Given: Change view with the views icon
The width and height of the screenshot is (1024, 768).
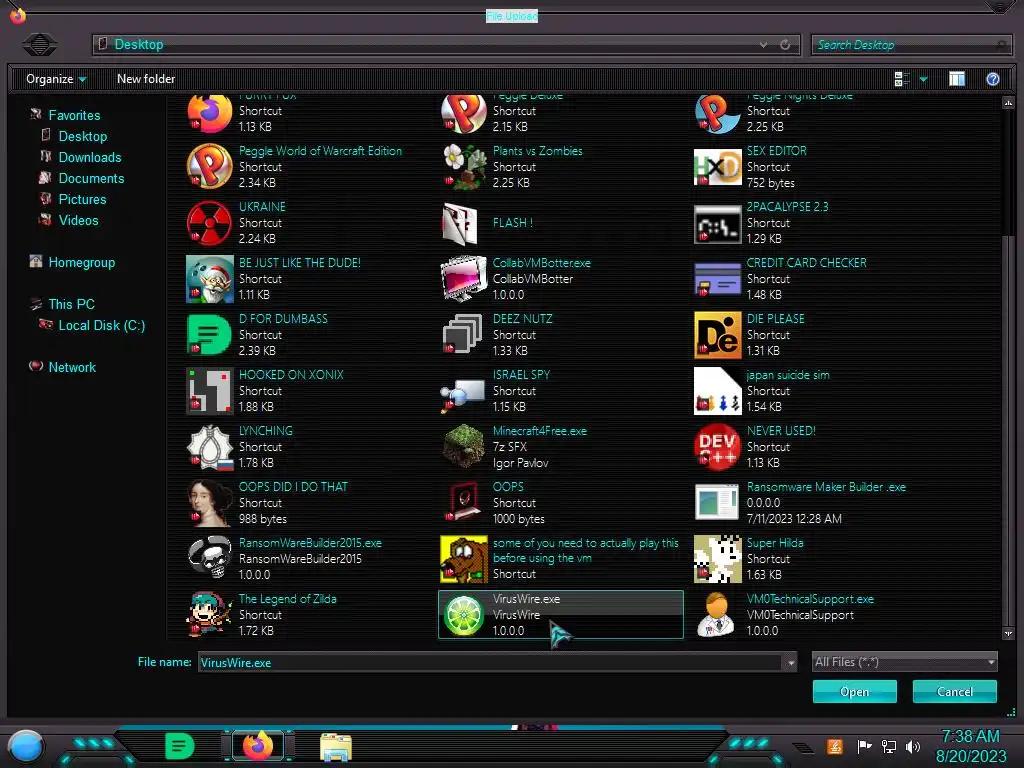Looking at the screenshot, I should [x=902, y=79].
